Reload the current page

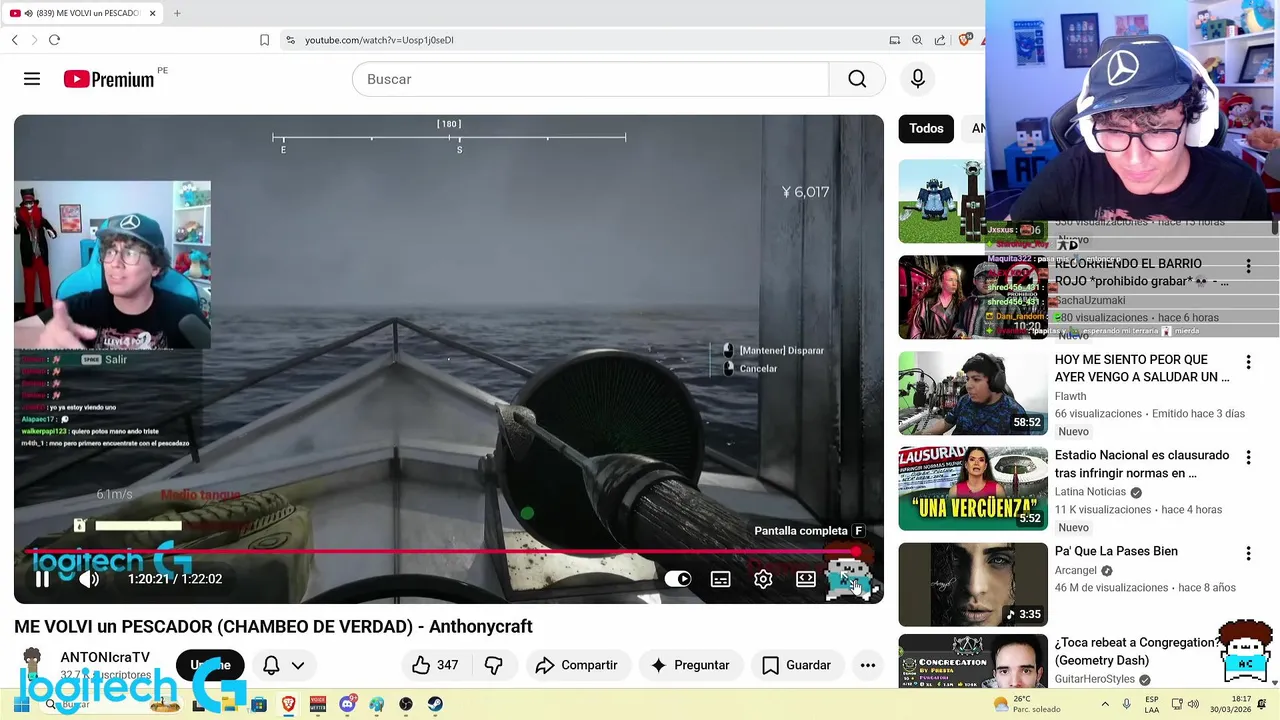point(54,40)
